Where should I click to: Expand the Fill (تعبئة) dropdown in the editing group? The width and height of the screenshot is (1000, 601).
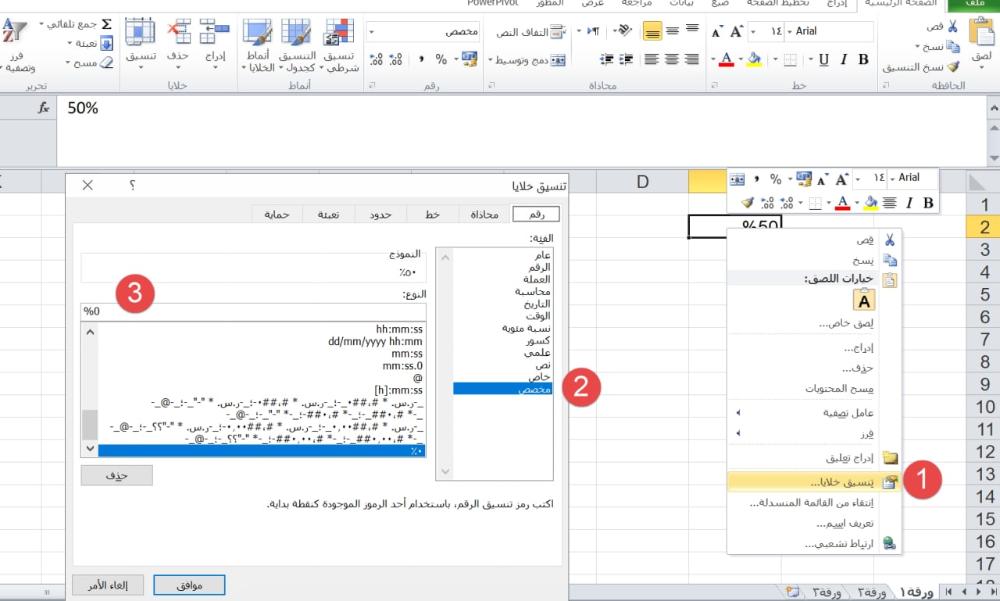pos(70,43)
